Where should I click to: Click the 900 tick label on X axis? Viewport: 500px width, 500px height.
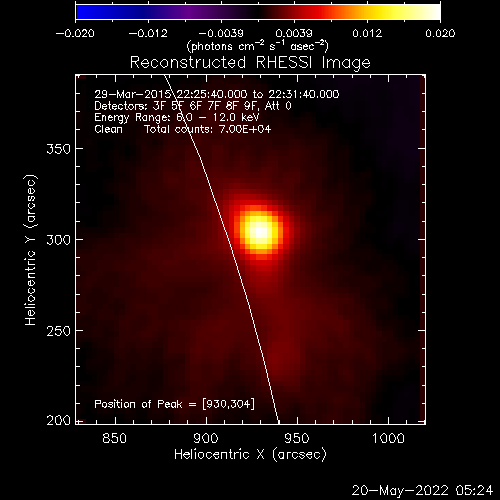pyautogui.click(x=206, y=438)
